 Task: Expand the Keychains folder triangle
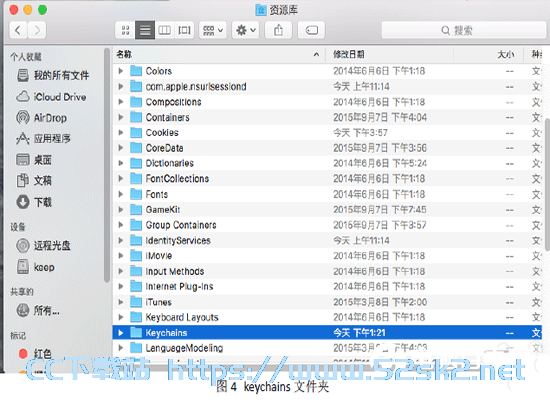(121, 333)
